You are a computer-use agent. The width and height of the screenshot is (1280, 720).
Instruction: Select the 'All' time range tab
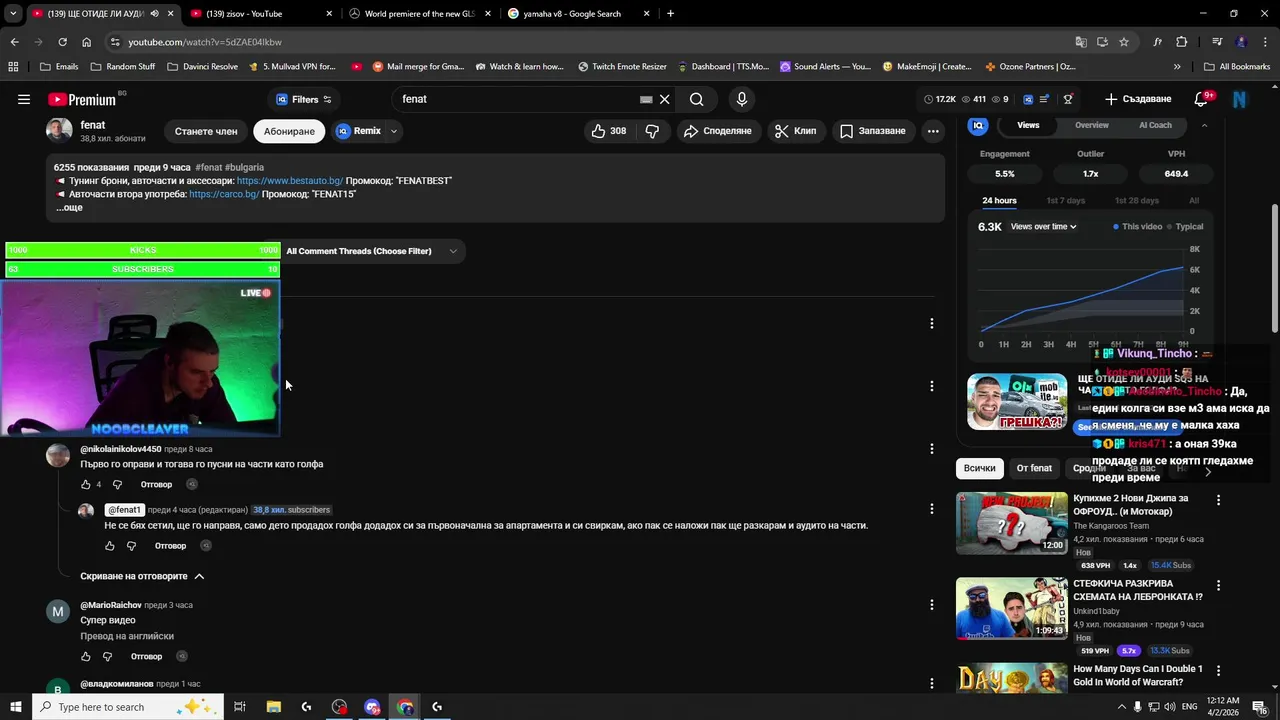click(x=1194, y=201)
